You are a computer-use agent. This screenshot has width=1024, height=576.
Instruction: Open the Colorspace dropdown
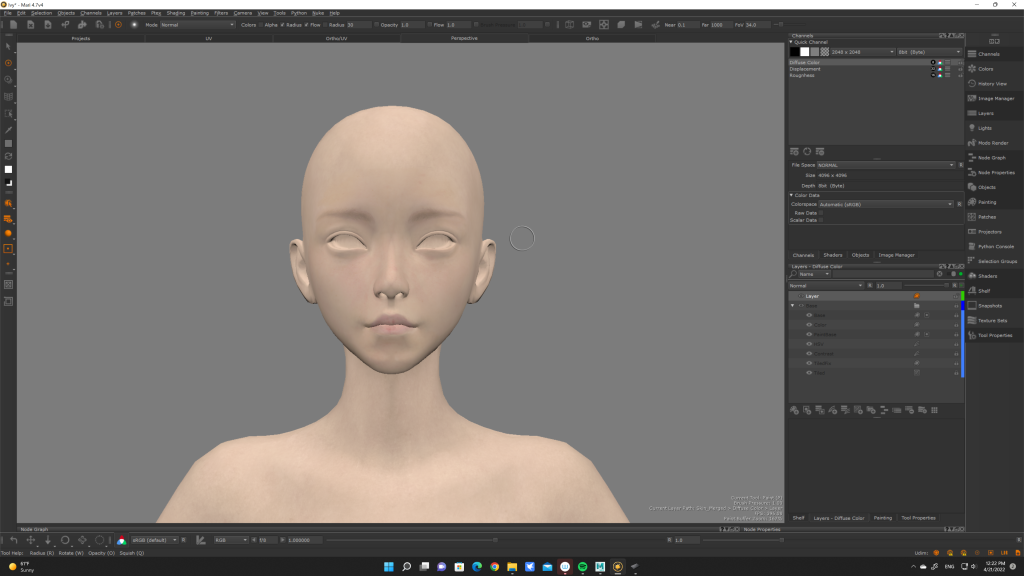(884, 204)
